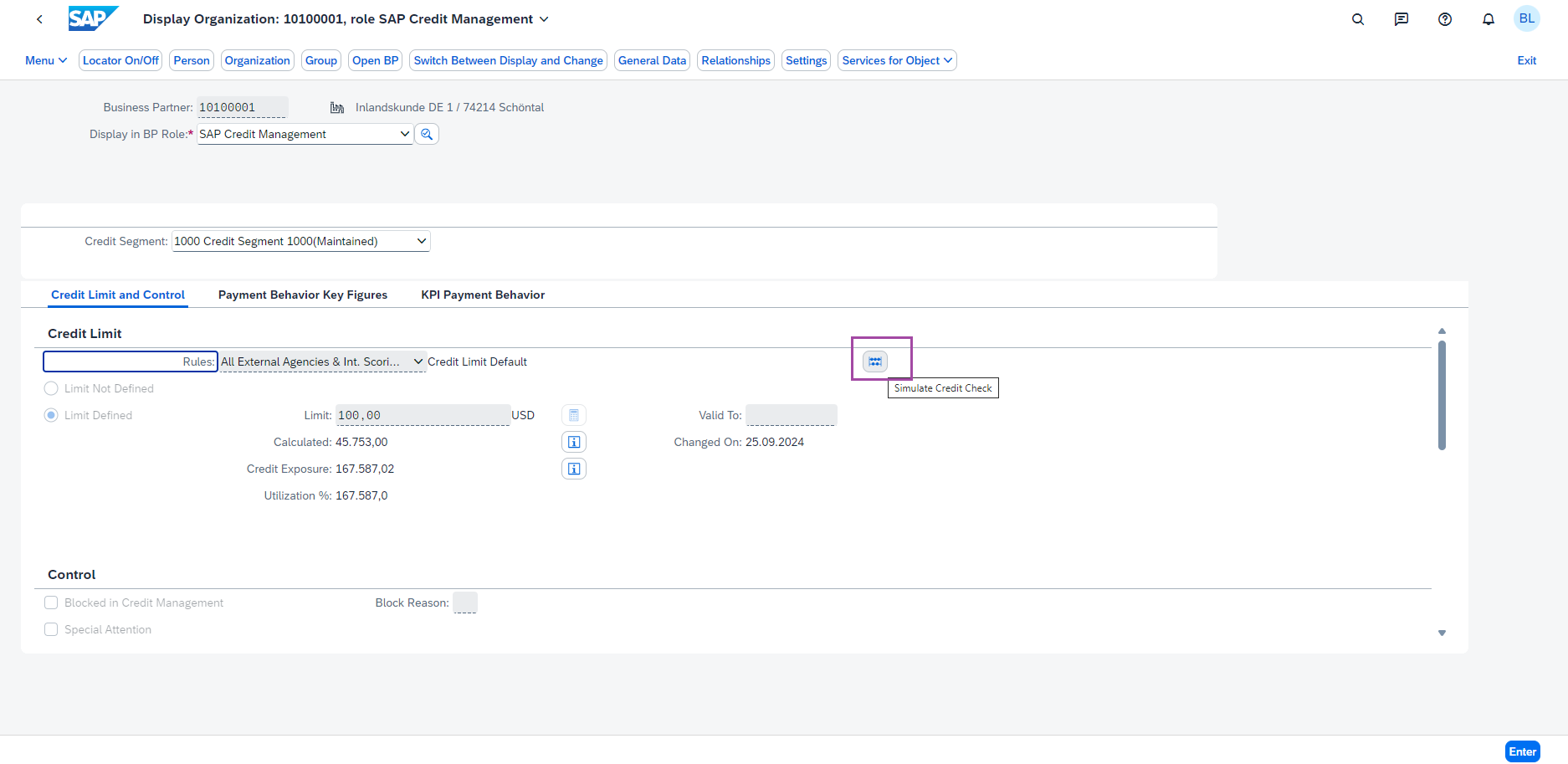The height and width of the screenshot is (764, 1568).
Task: Click the limit calculator icon beside USD
Action: click(x=574, y=415)
